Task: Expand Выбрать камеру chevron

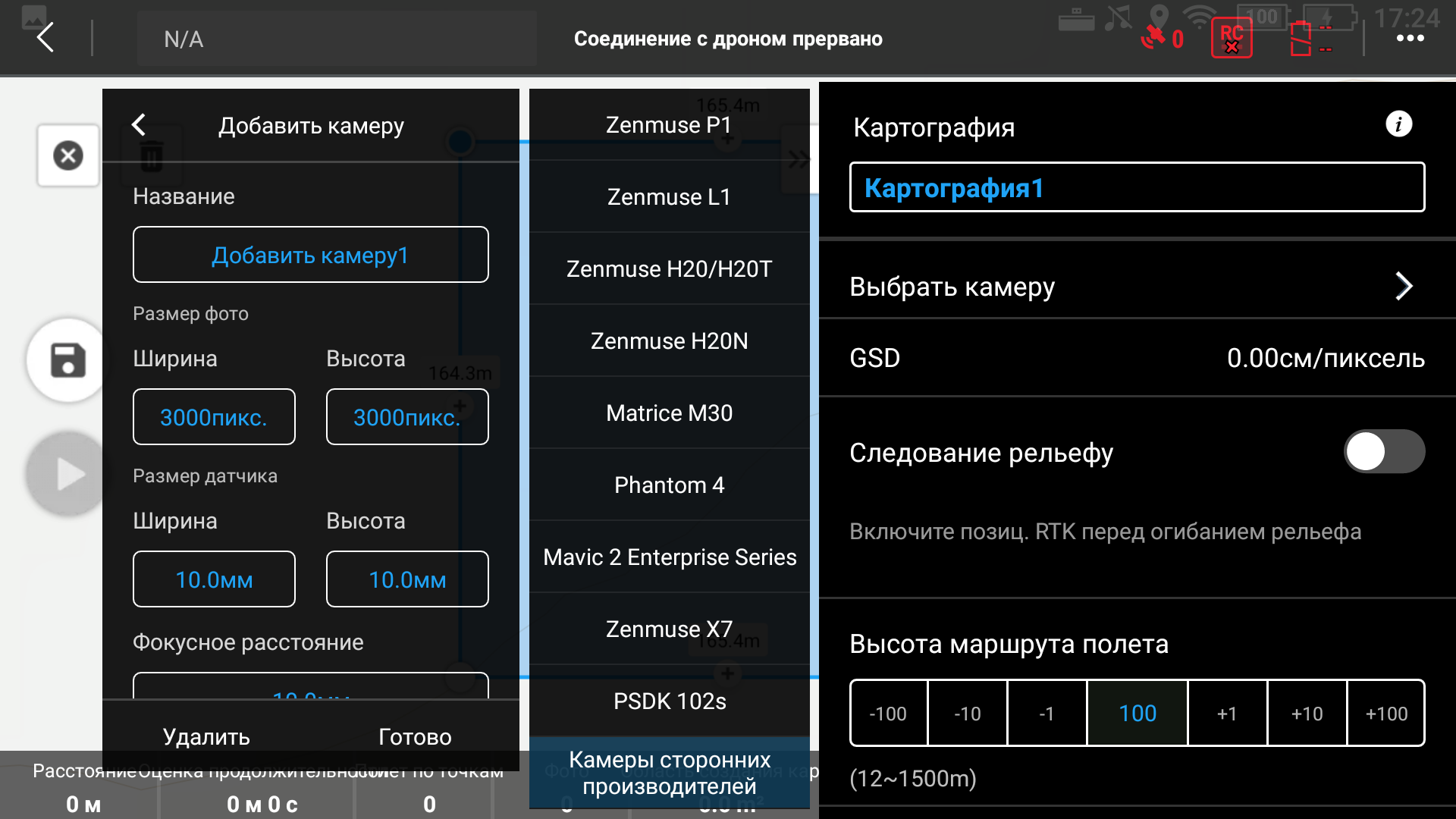Action: pos(1404,287)
